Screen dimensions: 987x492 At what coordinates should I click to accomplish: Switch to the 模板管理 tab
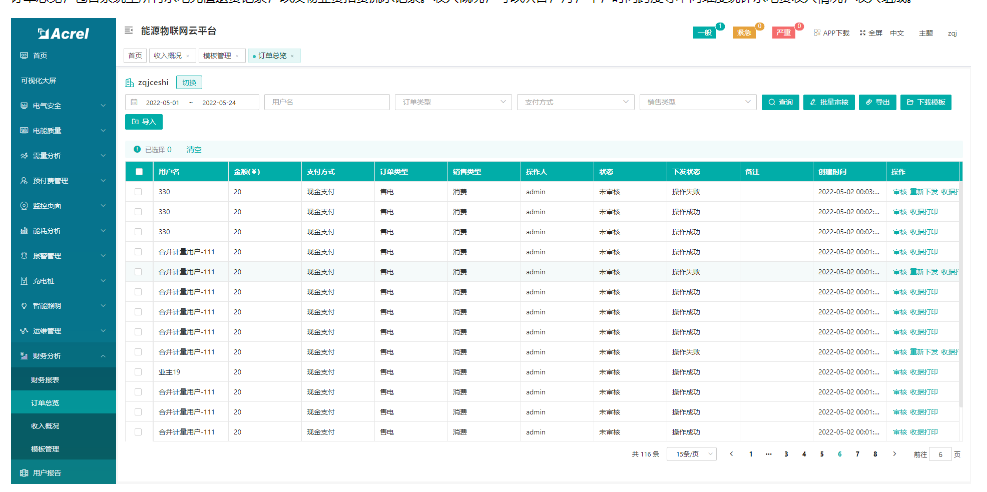pyautogui.click(x=221, y=56)
